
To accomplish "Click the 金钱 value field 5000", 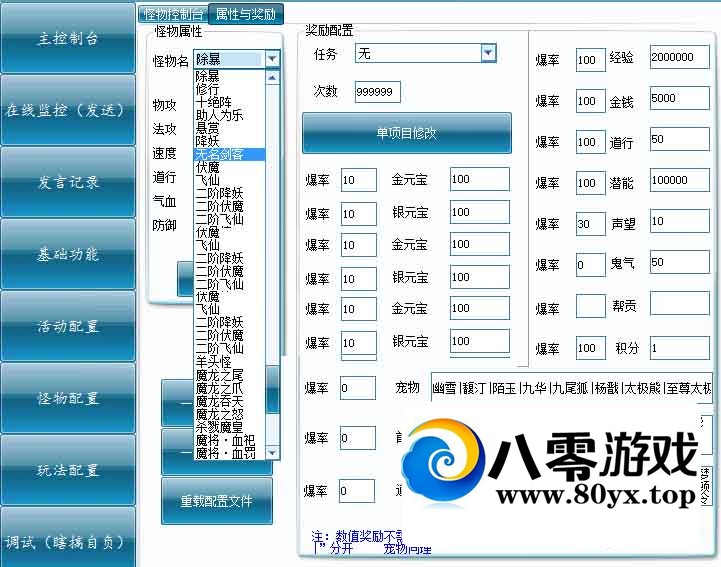I will [x=680, y=98].
